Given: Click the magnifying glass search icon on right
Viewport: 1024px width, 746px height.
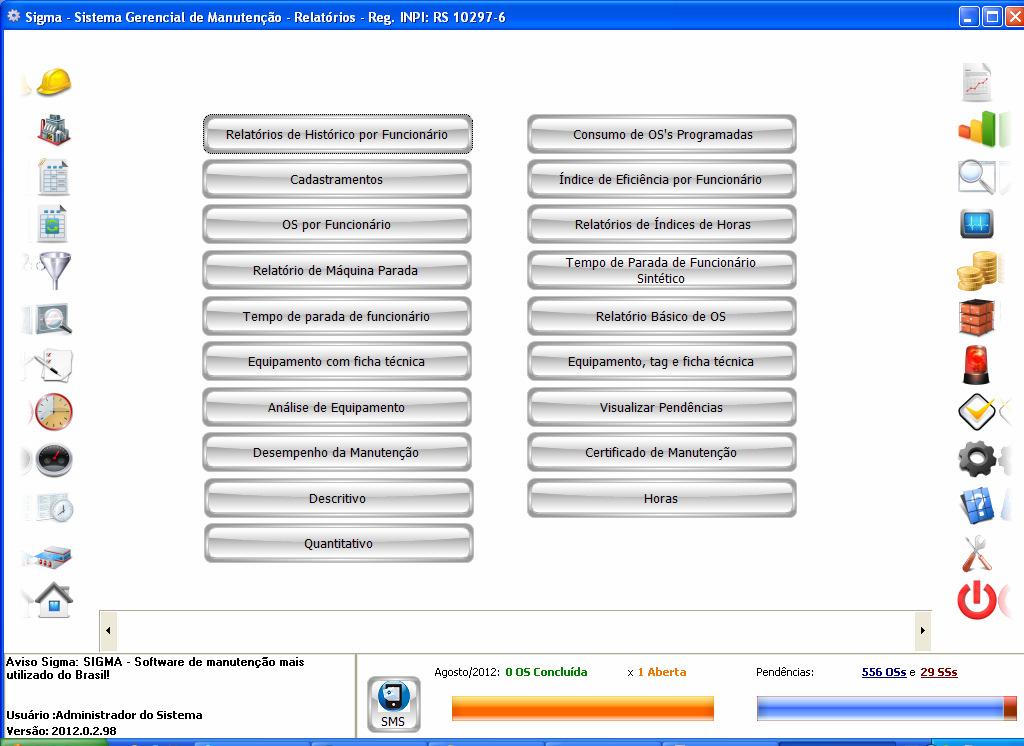Looking at the screenshot, I should coord(976,176).
